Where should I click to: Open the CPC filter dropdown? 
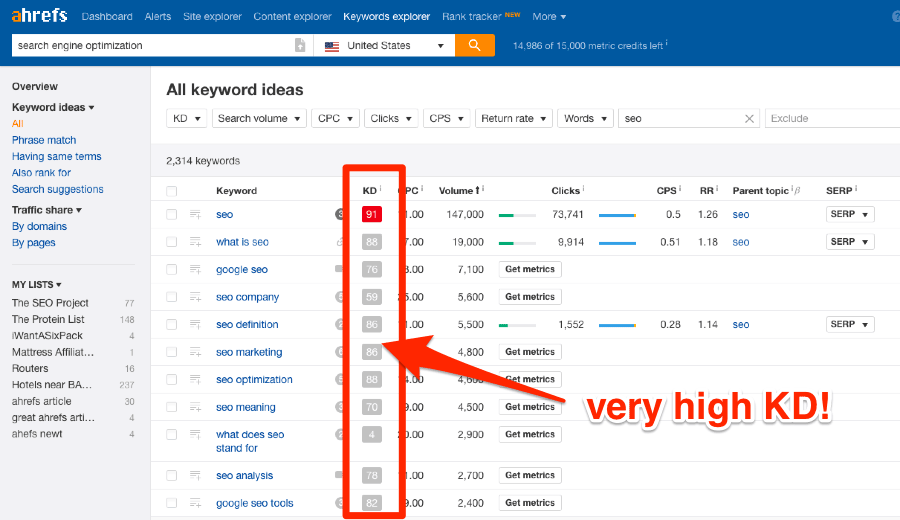(x=335, y=118)
